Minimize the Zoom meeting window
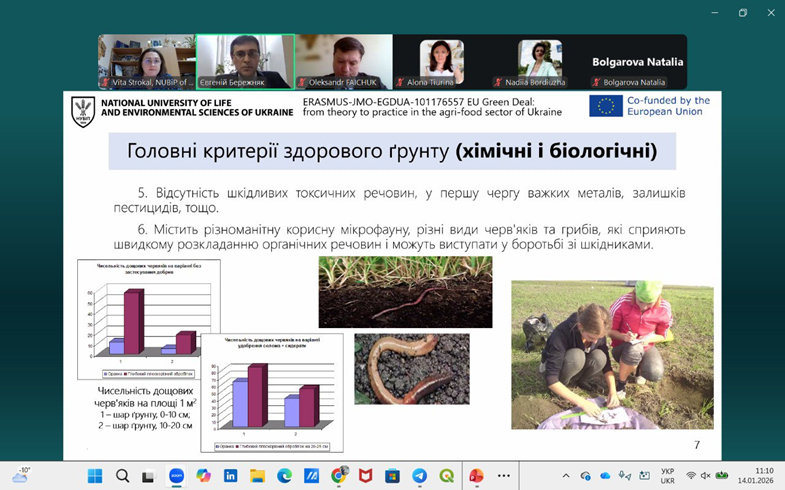This screenshot has width=785, height=490. click(x=715, y=13)
